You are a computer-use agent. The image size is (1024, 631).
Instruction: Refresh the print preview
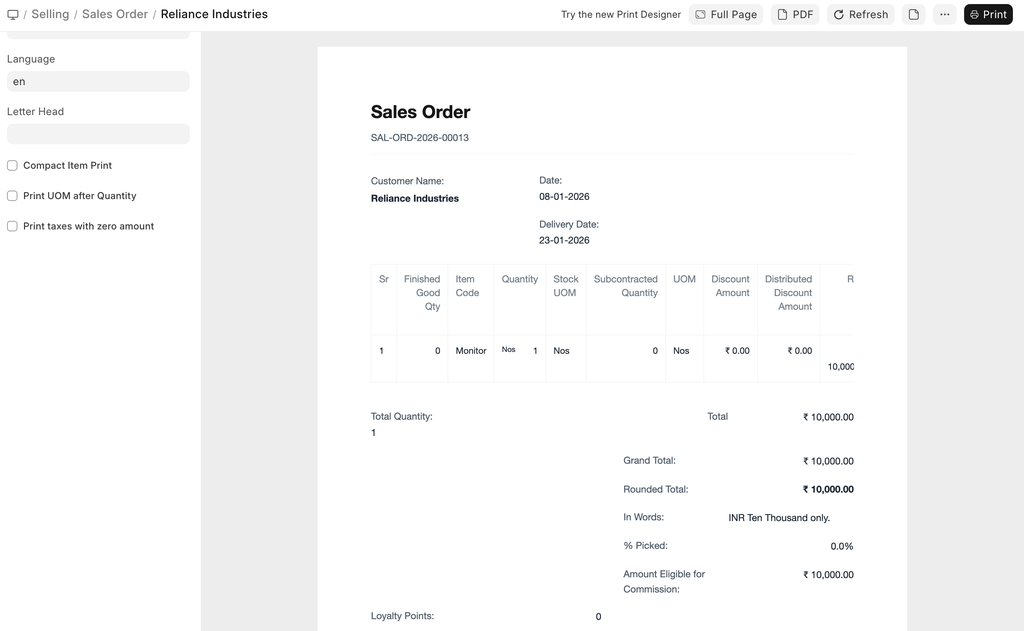pyautogui.click(x=860, y=15)
